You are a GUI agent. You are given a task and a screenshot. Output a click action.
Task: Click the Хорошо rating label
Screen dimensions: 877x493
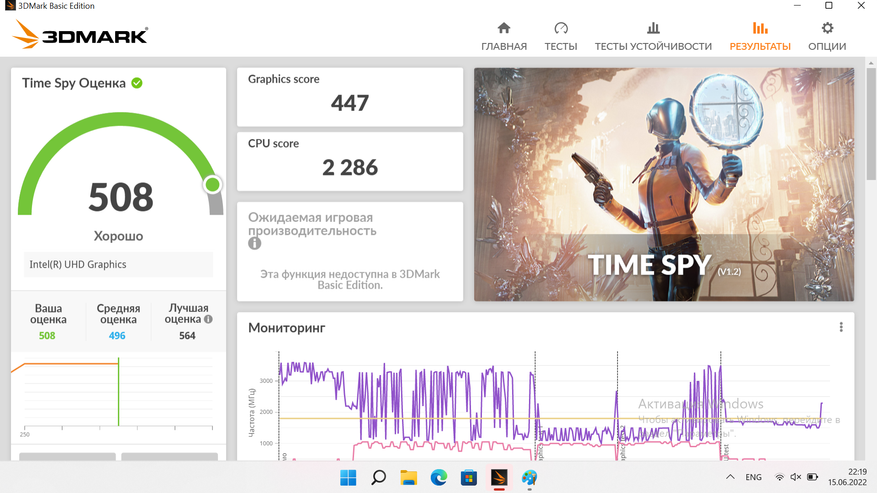coord(119,236)
